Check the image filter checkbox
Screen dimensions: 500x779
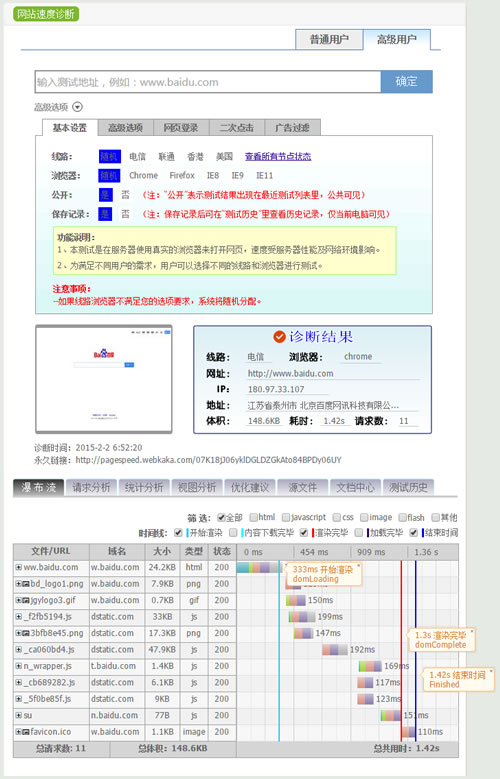click(x=364, y=518)
